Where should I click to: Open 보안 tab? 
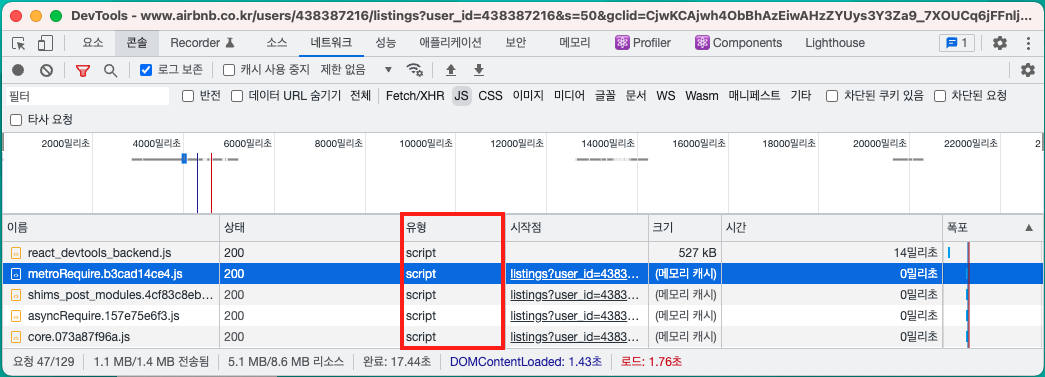click(515, 43)
